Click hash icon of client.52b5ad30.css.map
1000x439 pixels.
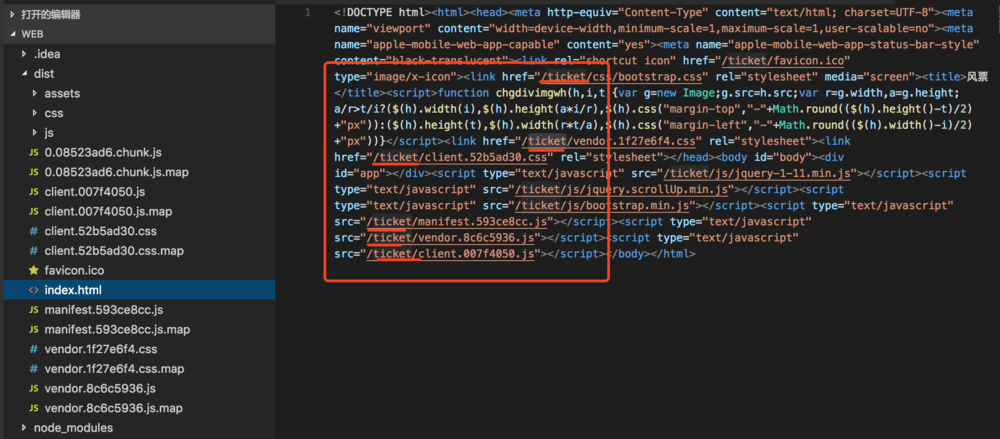click(34, 251)
